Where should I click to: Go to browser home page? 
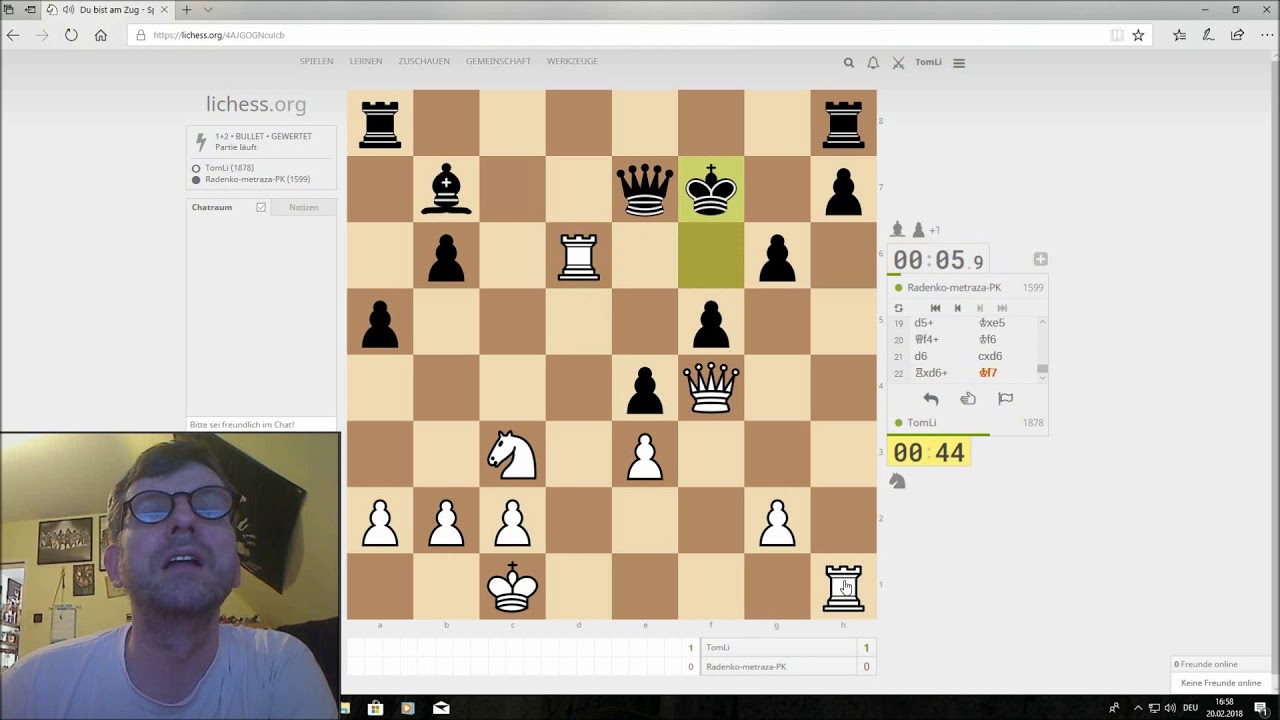[100, 35]
